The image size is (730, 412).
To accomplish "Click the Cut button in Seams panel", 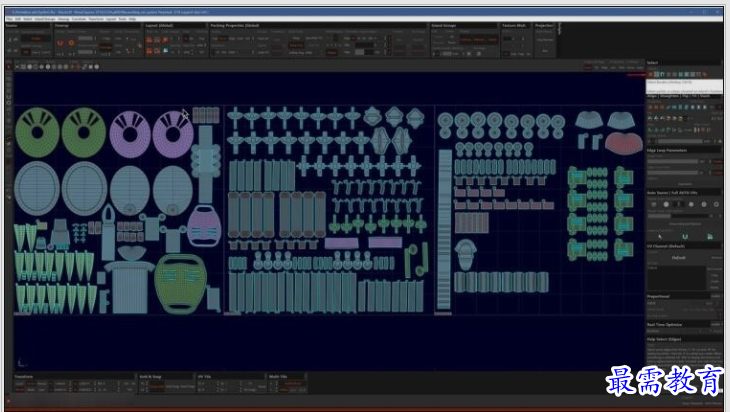I will pyautogui.click(x=36, y=39).
